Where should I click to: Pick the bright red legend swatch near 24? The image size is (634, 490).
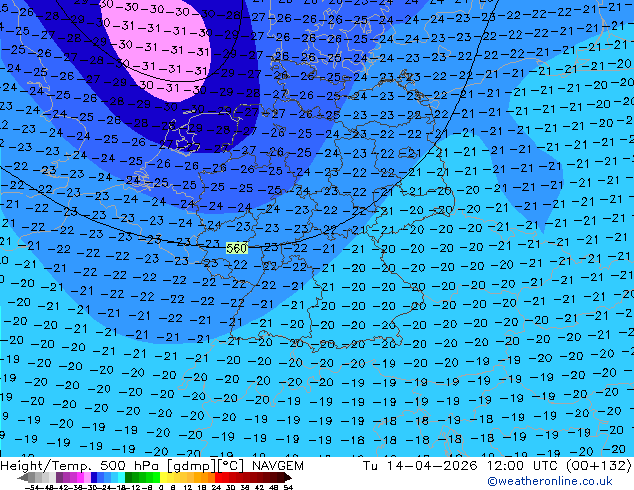218,477
